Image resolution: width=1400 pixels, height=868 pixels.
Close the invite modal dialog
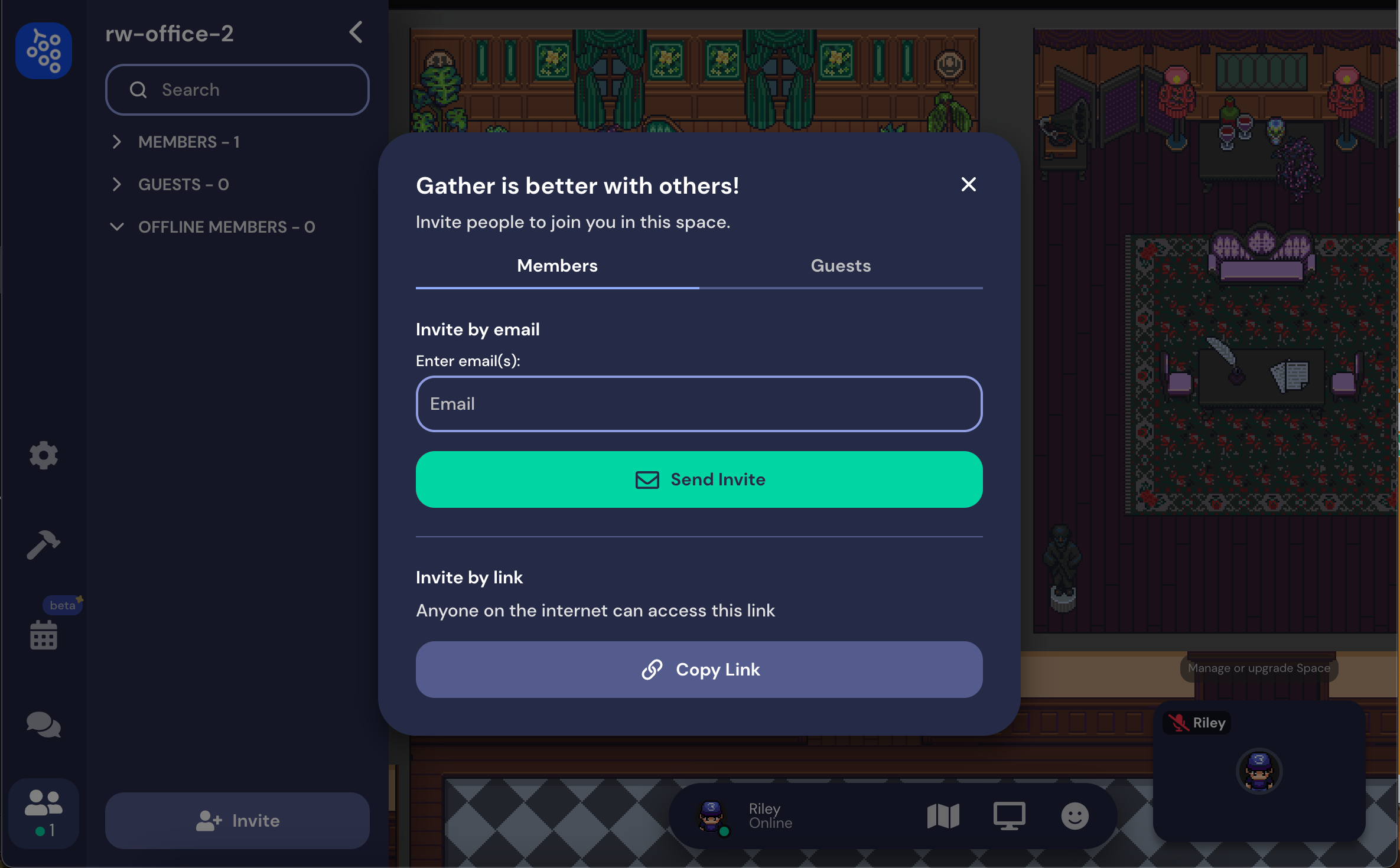(969, 184)
